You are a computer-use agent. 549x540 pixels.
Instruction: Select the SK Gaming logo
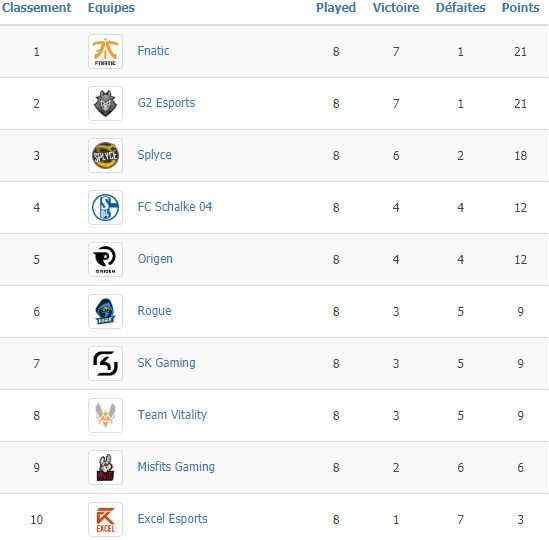tap(105, 364)
